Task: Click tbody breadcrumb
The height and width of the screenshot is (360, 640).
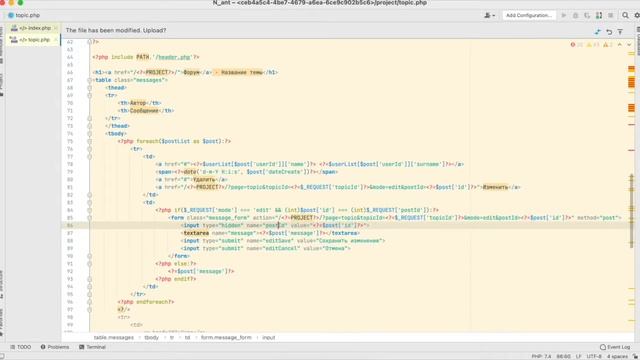Action: tap(151, 338)
